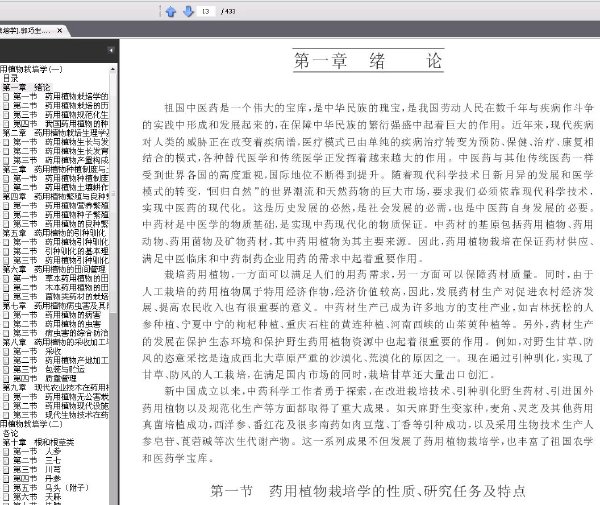The height and width of the screenshot is (505, 600).
Task: Open bookmark 第二节 药用植物种子繁殖
Action: pos(61,215)
